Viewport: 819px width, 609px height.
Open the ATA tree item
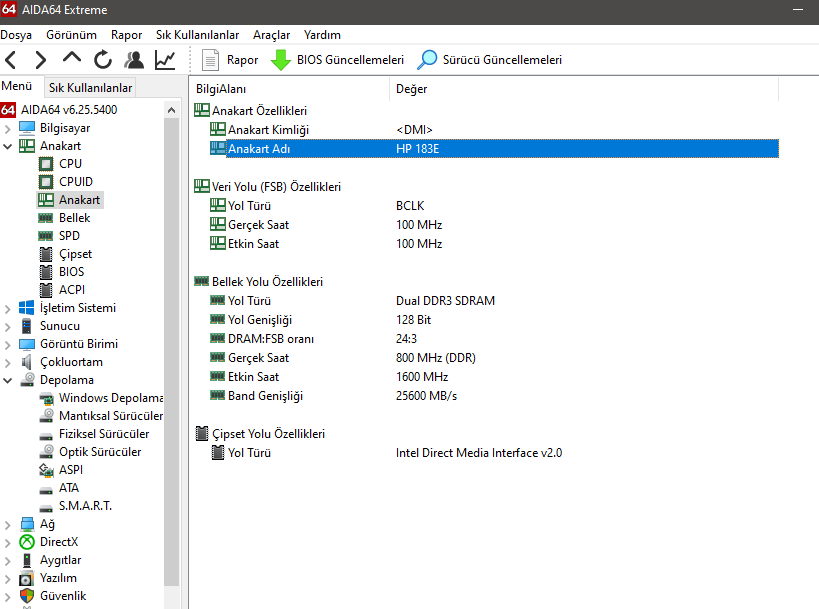(x=69, y=488)
